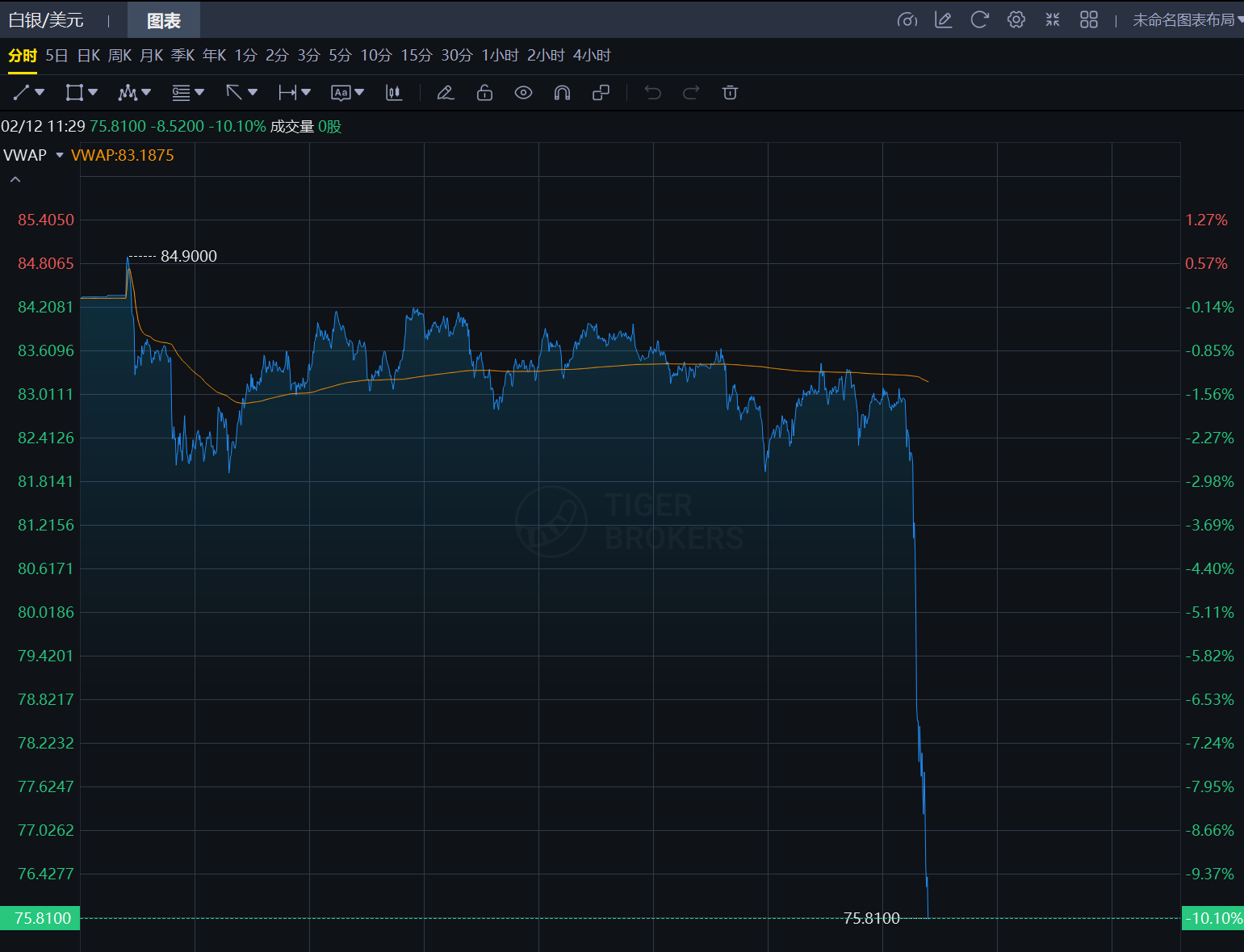Toggle the magnet snap mode
This screenshot has height=952, width=1244.
click(x=562, y=93)
